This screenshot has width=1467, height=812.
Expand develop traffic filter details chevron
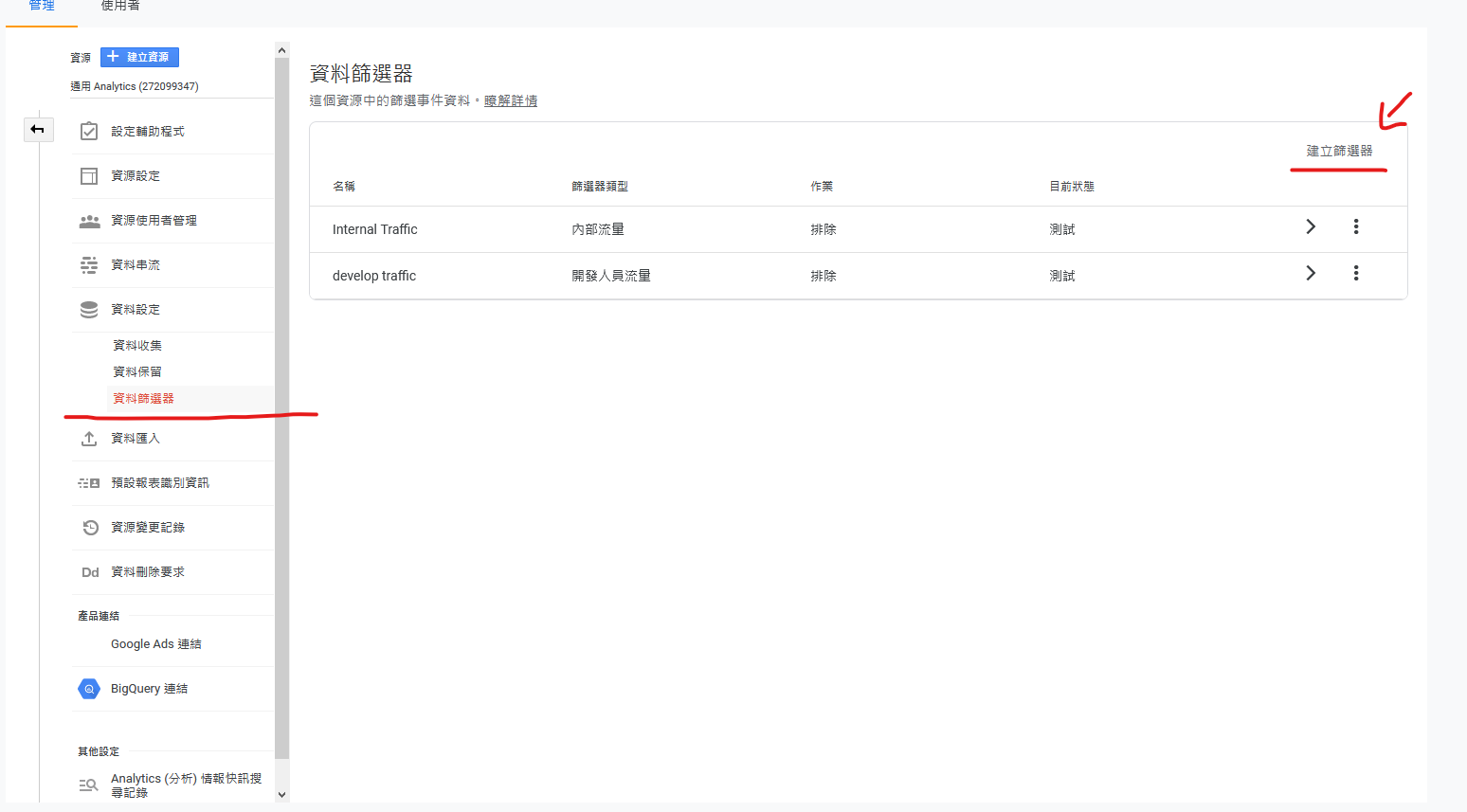pos(1311,273)
